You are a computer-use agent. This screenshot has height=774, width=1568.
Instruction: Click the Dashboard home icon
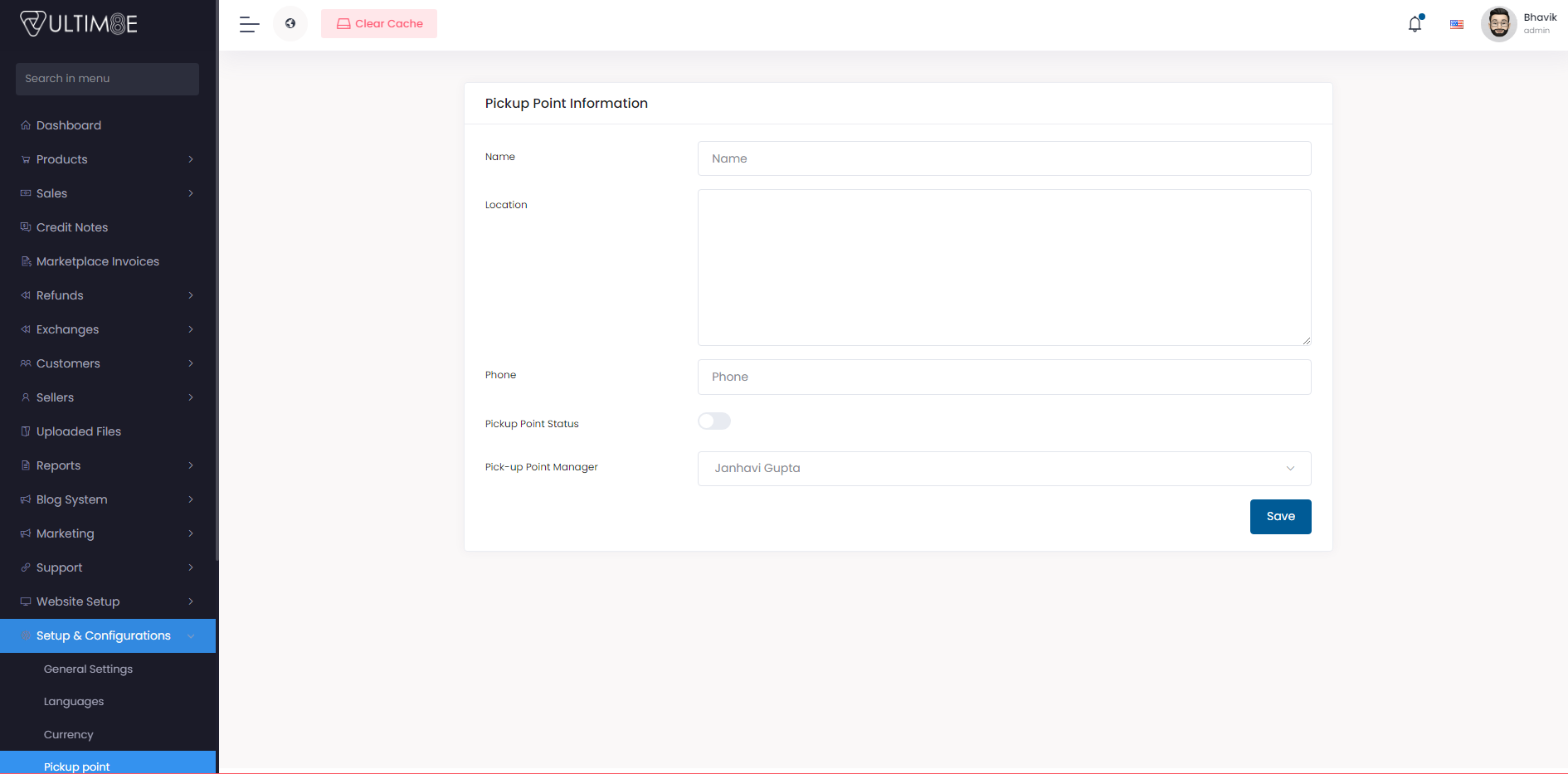(26, 125)
